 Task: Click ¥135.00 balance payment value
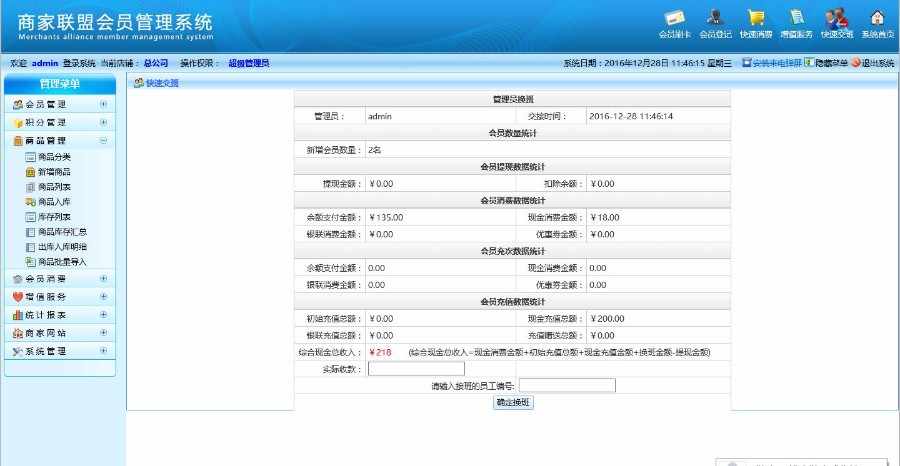[x=386, y=218]
